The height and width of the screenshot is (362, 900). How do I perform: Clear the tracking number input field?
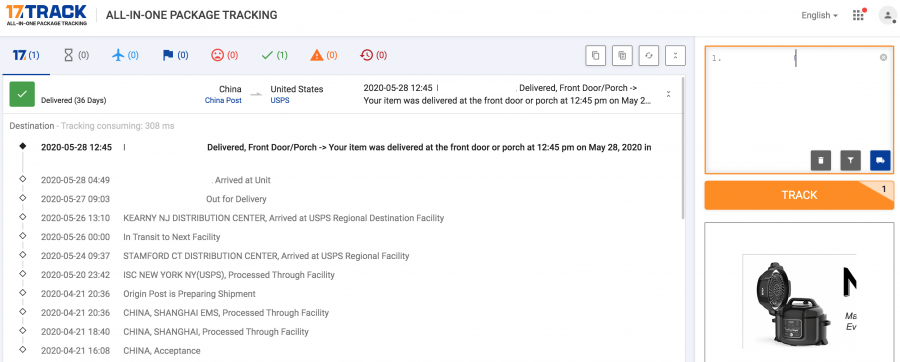[x=883, y=57]
